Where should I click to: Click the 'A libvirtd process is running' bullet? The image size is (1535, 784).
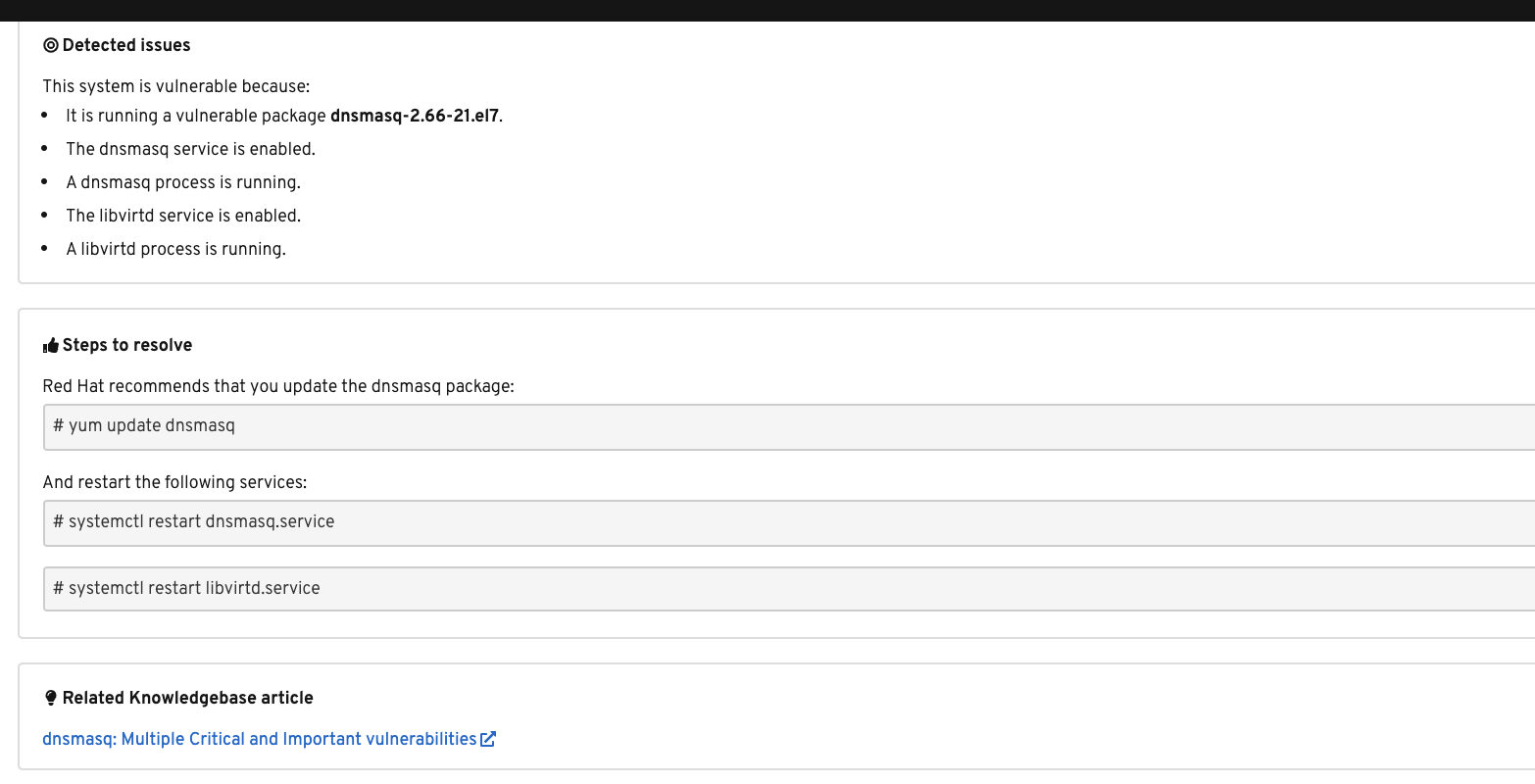(x=175, y=249)
